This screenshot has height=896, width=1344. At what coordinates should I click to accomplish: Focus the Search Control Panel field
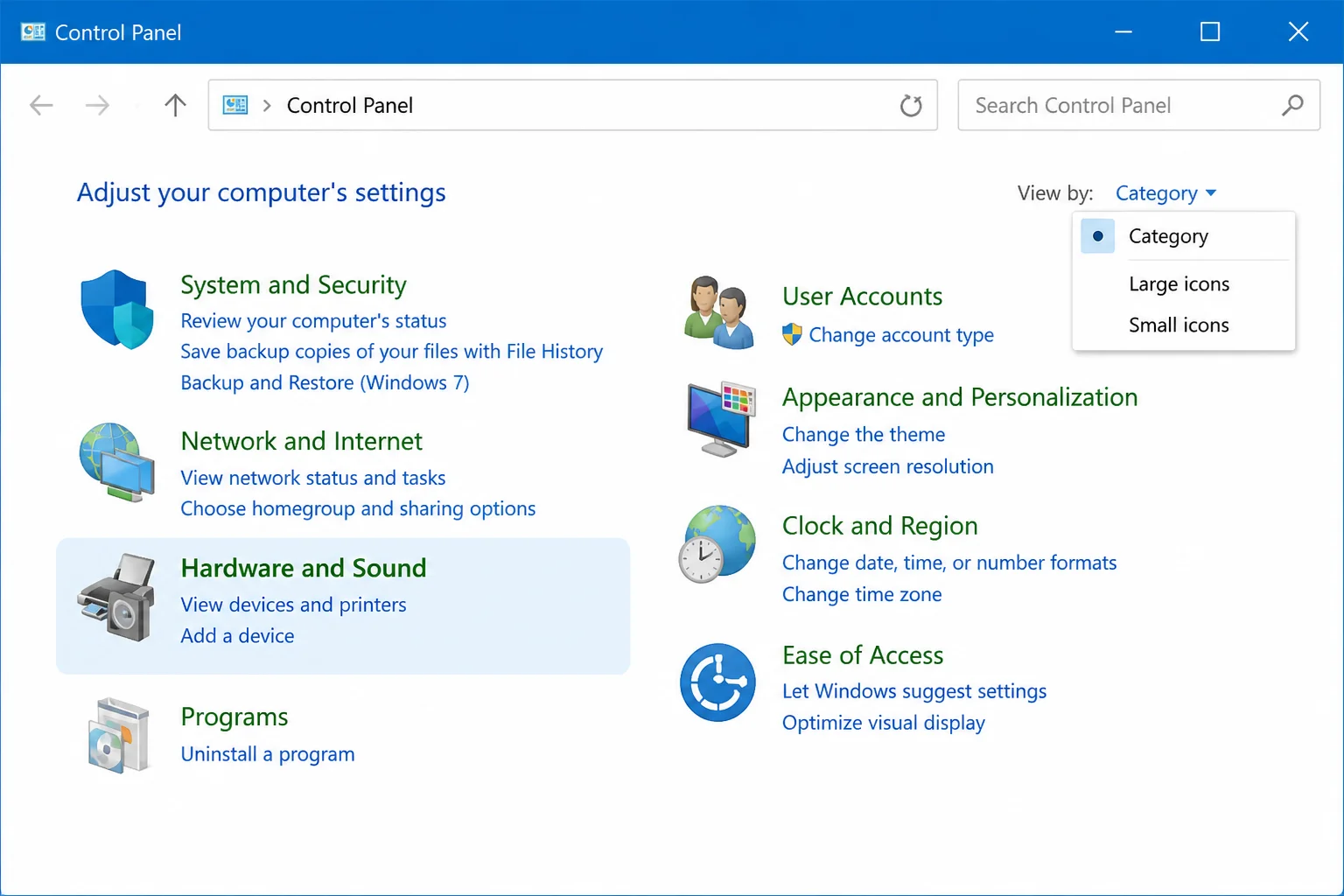point(1138,106)
